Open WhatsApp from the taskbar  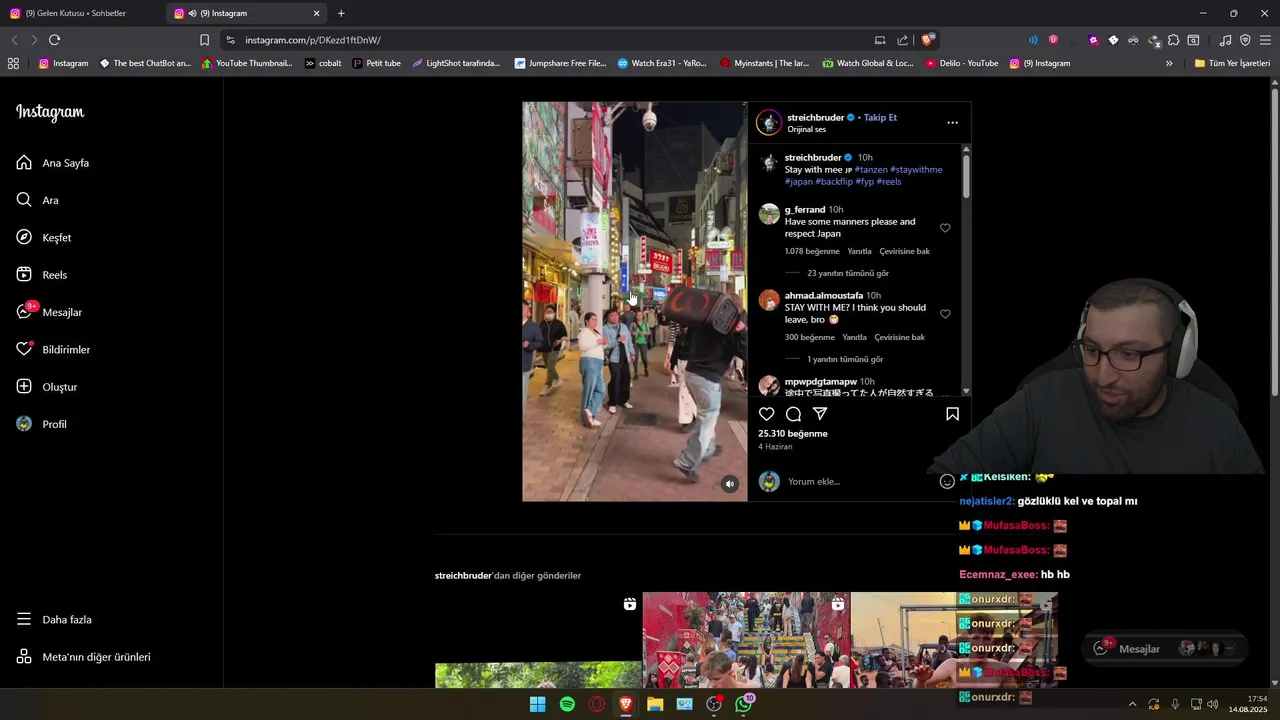(743, 704)
